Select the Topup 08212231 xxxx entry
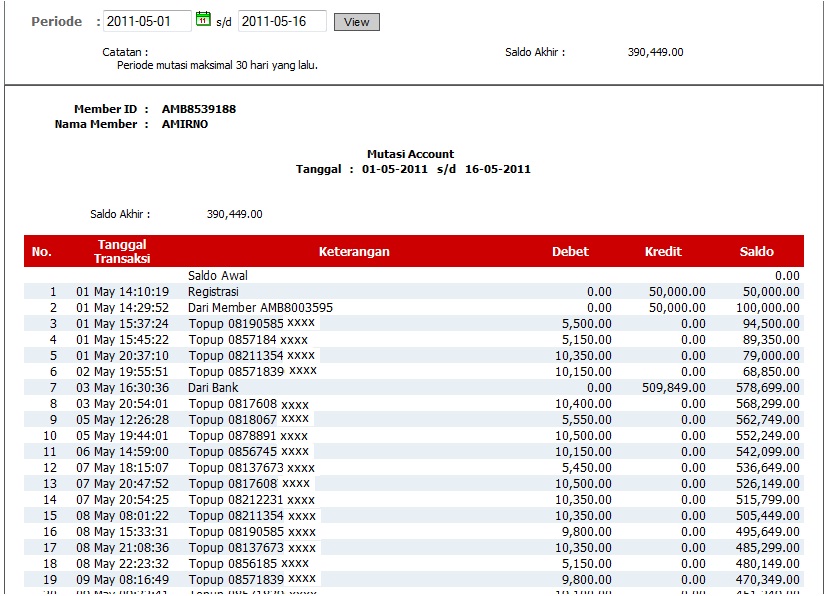Viewport: 830px width, 596px height. point(251,500)
